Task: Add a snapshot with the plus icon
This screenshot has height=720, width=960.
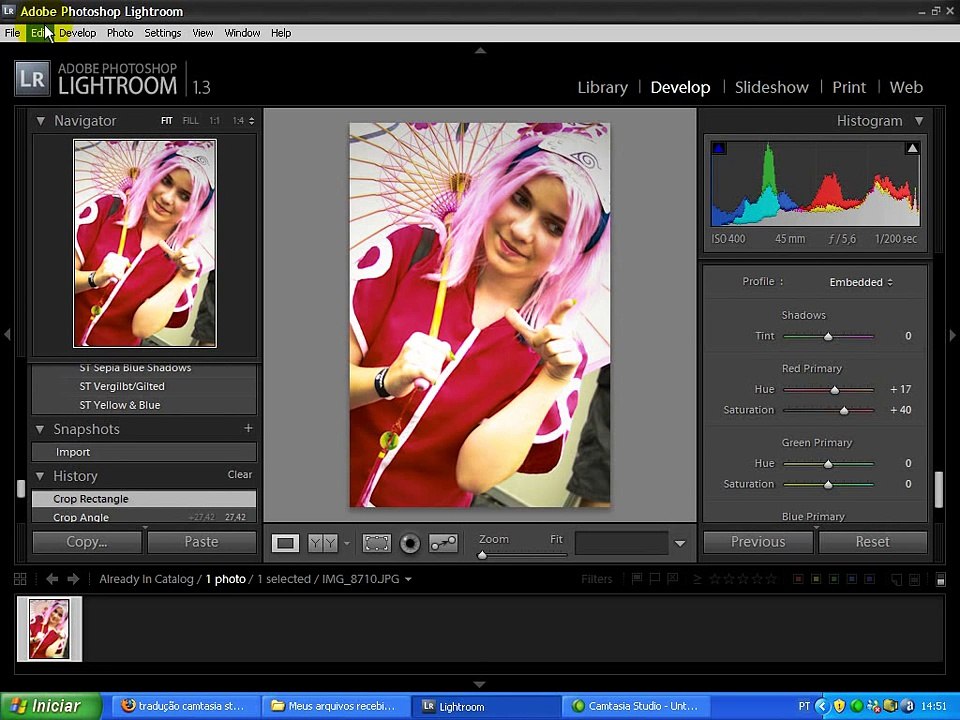Action: [x=248, y=428]
